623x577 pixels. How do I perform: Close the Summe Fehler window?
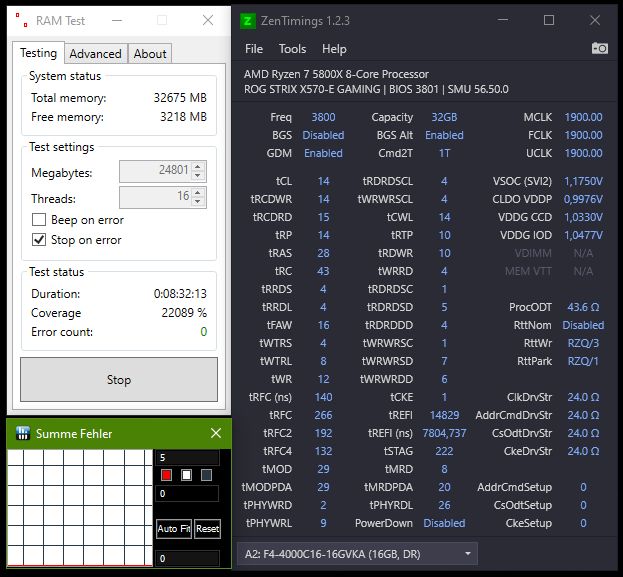[216, 433]
